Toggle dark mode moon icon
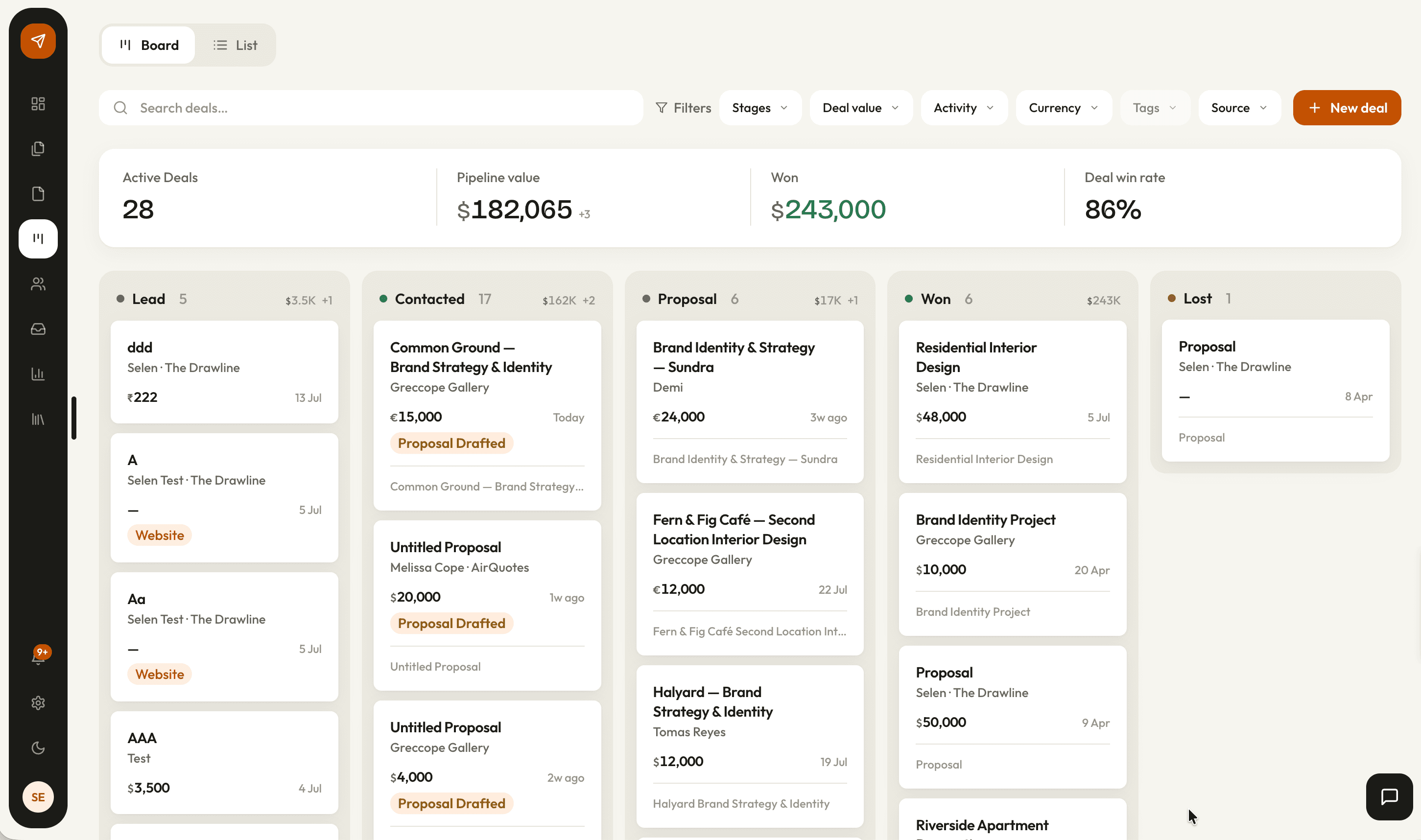 [x=38, y=748]
